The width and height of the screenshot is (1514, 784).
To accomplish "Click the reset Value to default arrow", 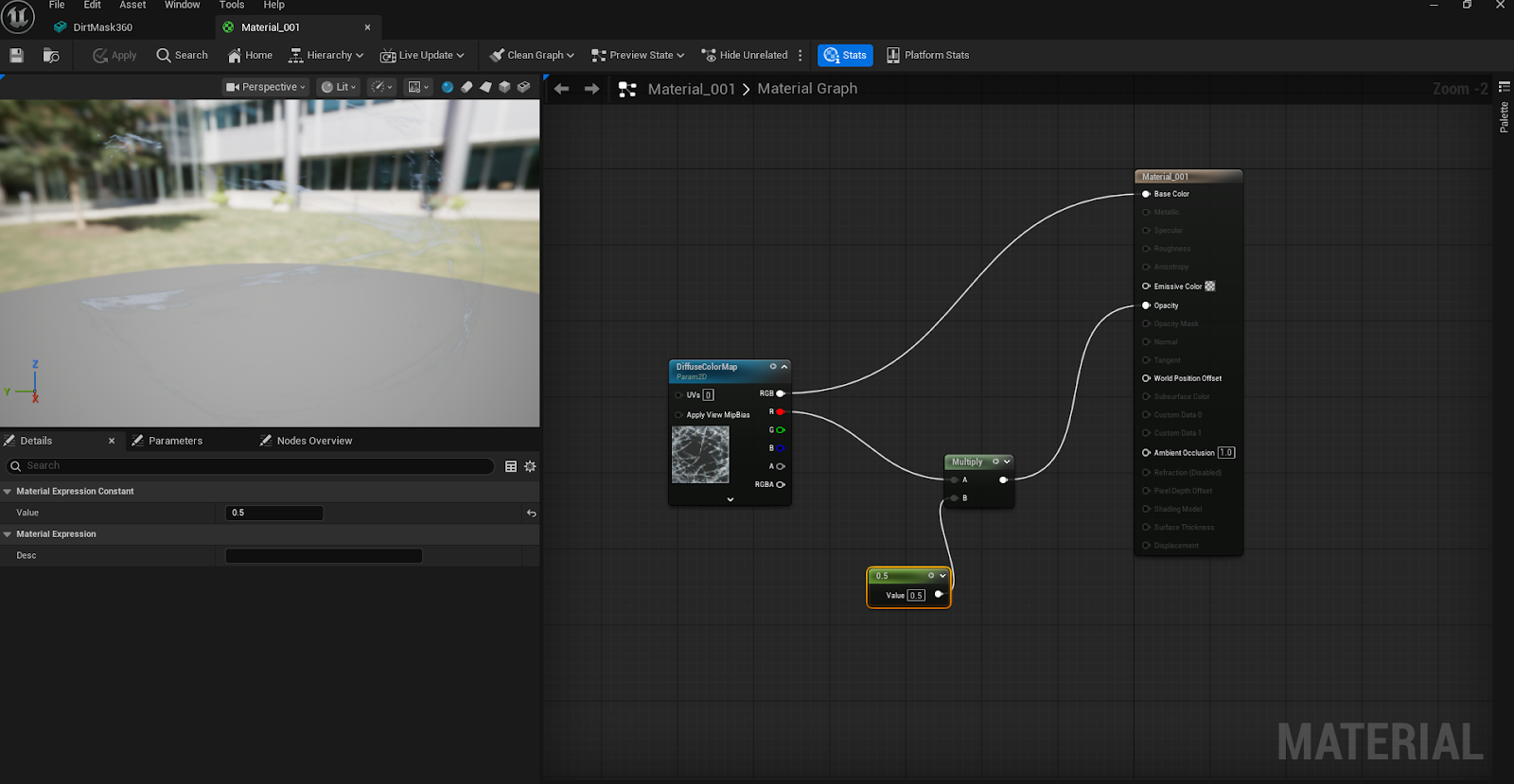I will coord(531,514).
